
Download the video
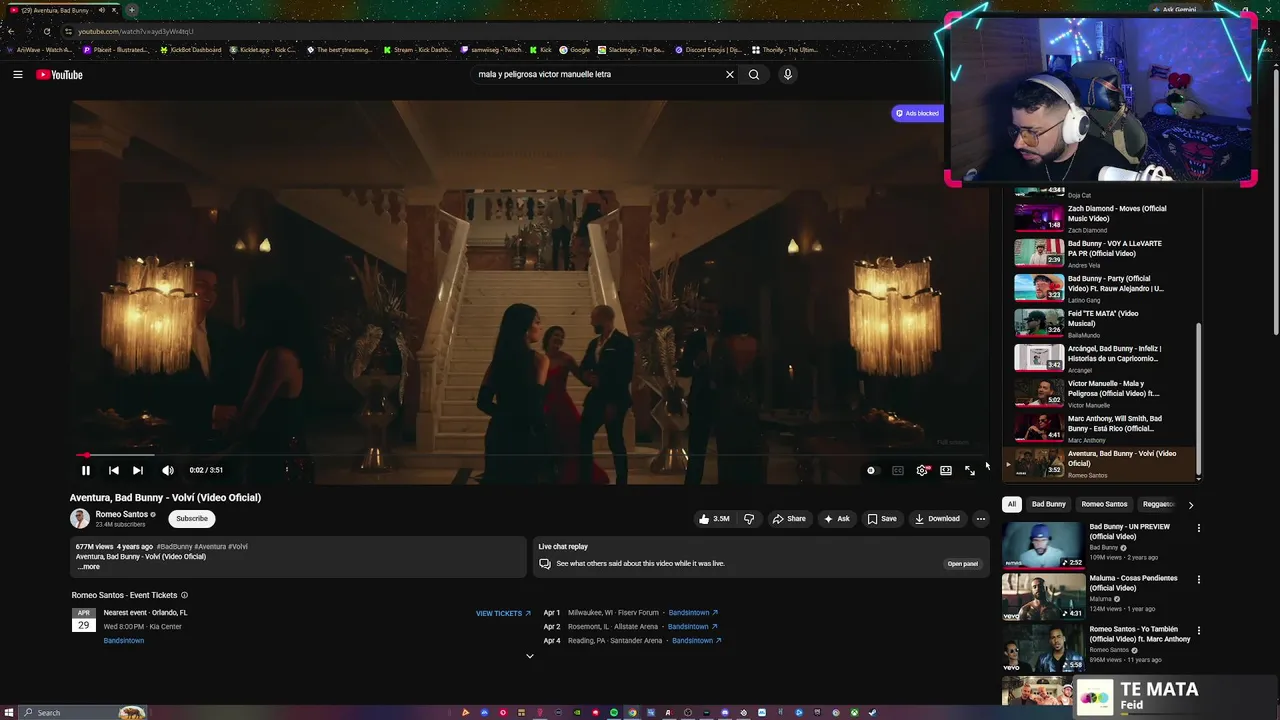click(x=937, y=519)
